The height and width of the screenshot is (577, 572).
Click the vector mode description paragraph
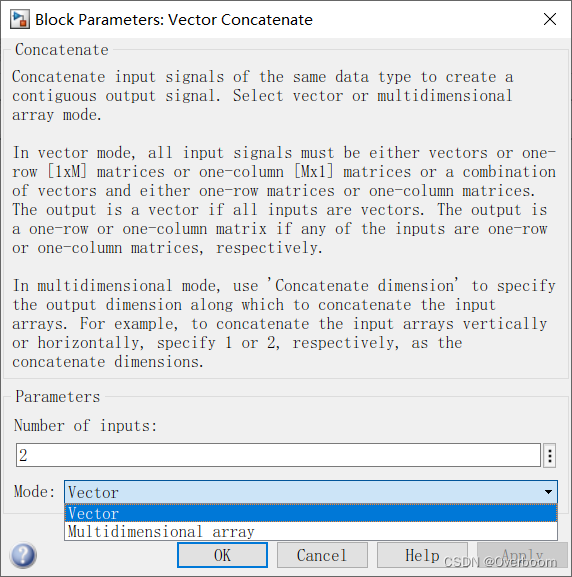coord(284,200)
